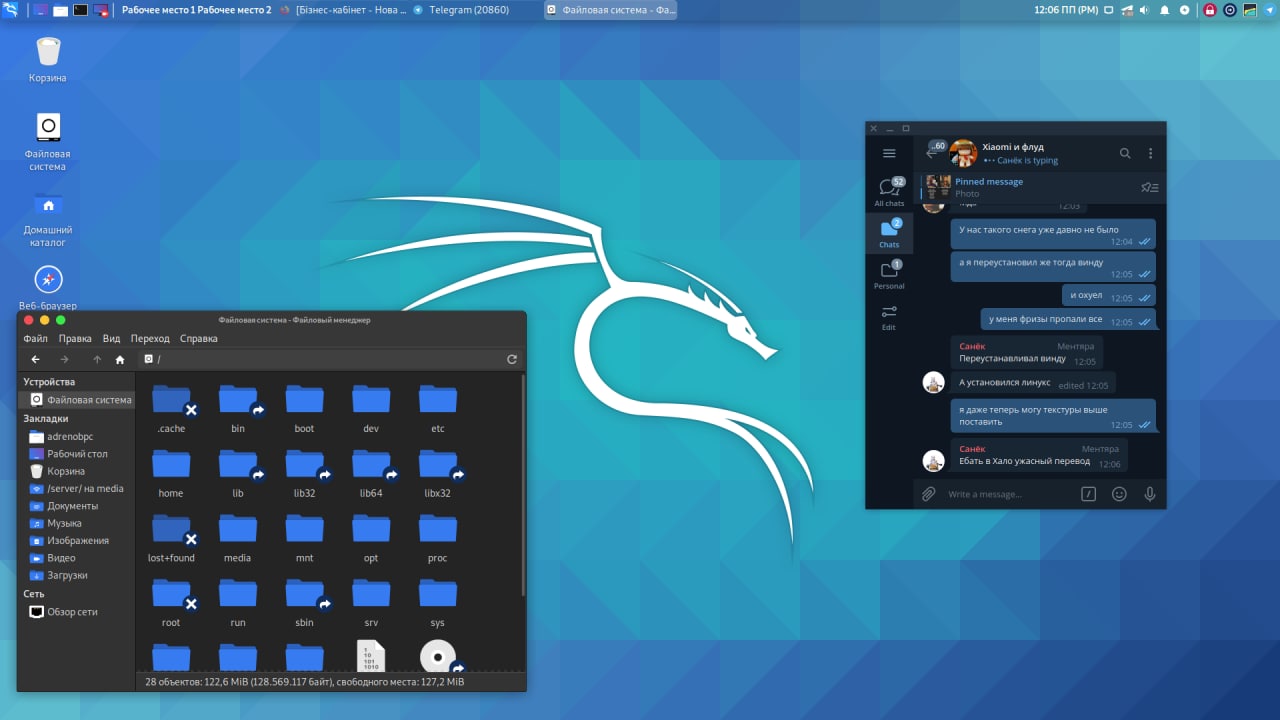Click the file manager vertical scrollbar
This screenshot has height=720, width=1280.
tap(522, 485)
